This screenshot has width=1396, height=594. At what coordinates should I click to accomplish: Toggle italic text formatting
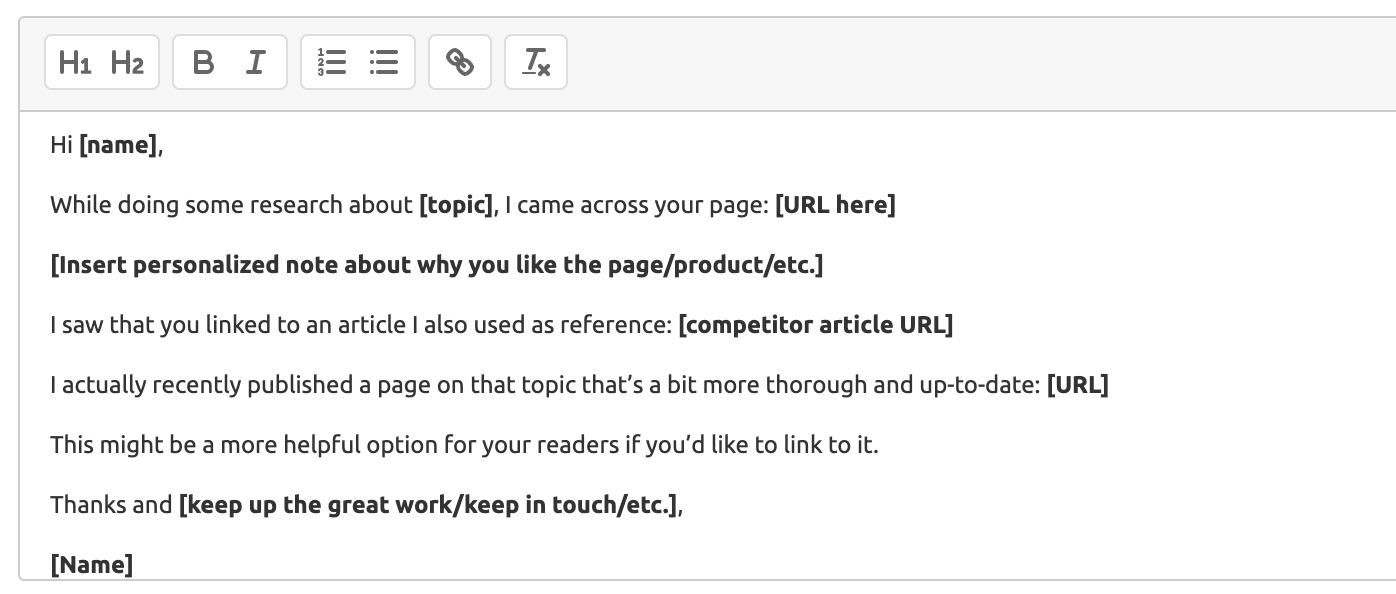[x=256, y=63]
